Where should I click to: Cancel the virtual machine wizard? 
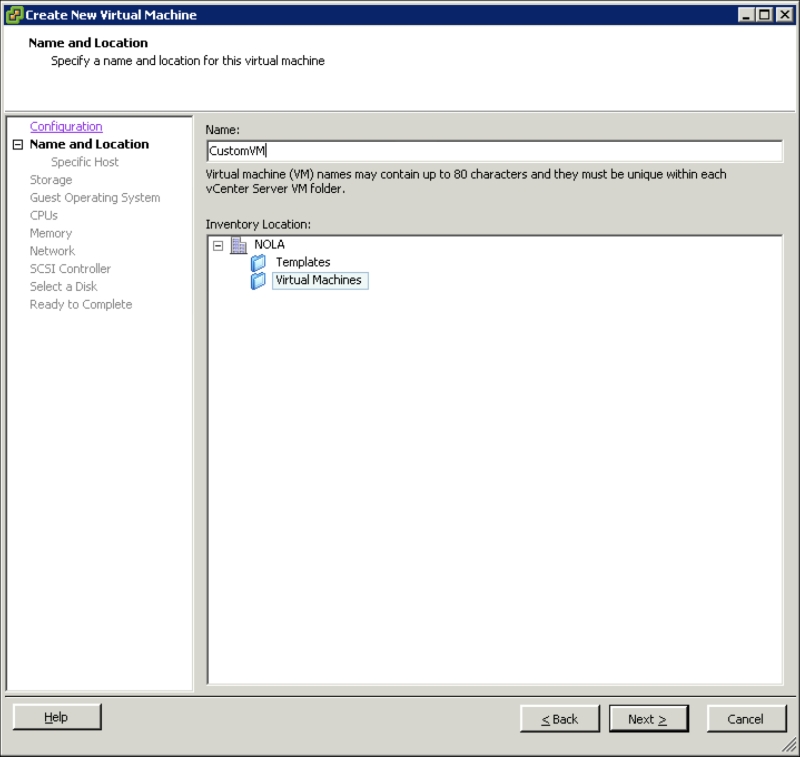tap(746, 719)
